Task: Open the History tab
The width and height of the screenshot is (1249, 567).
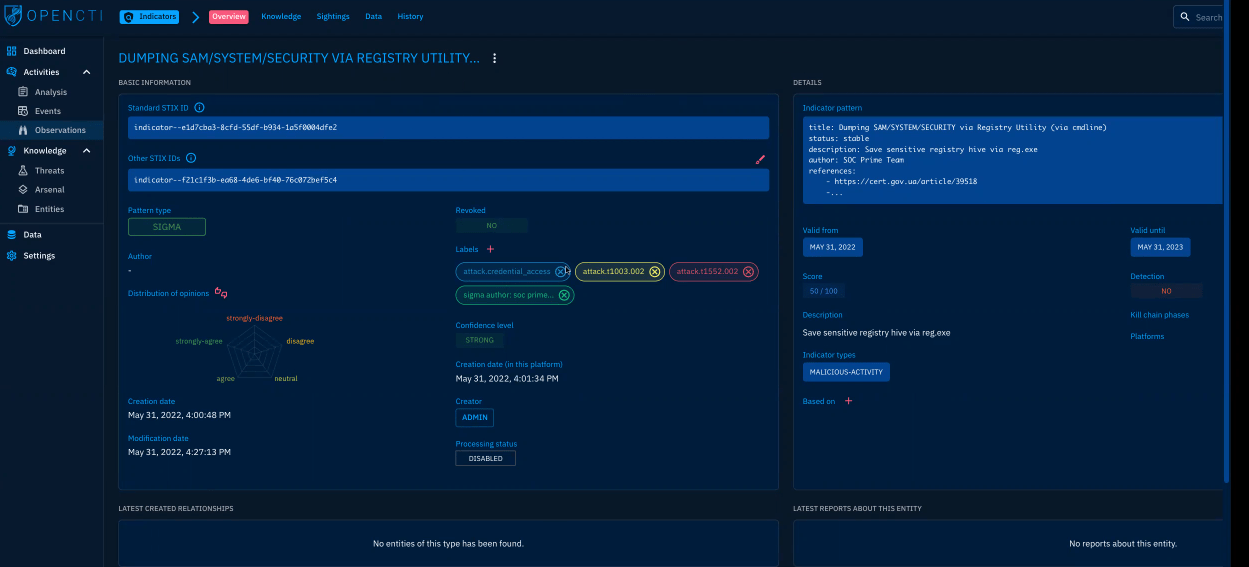Action: 410,17
